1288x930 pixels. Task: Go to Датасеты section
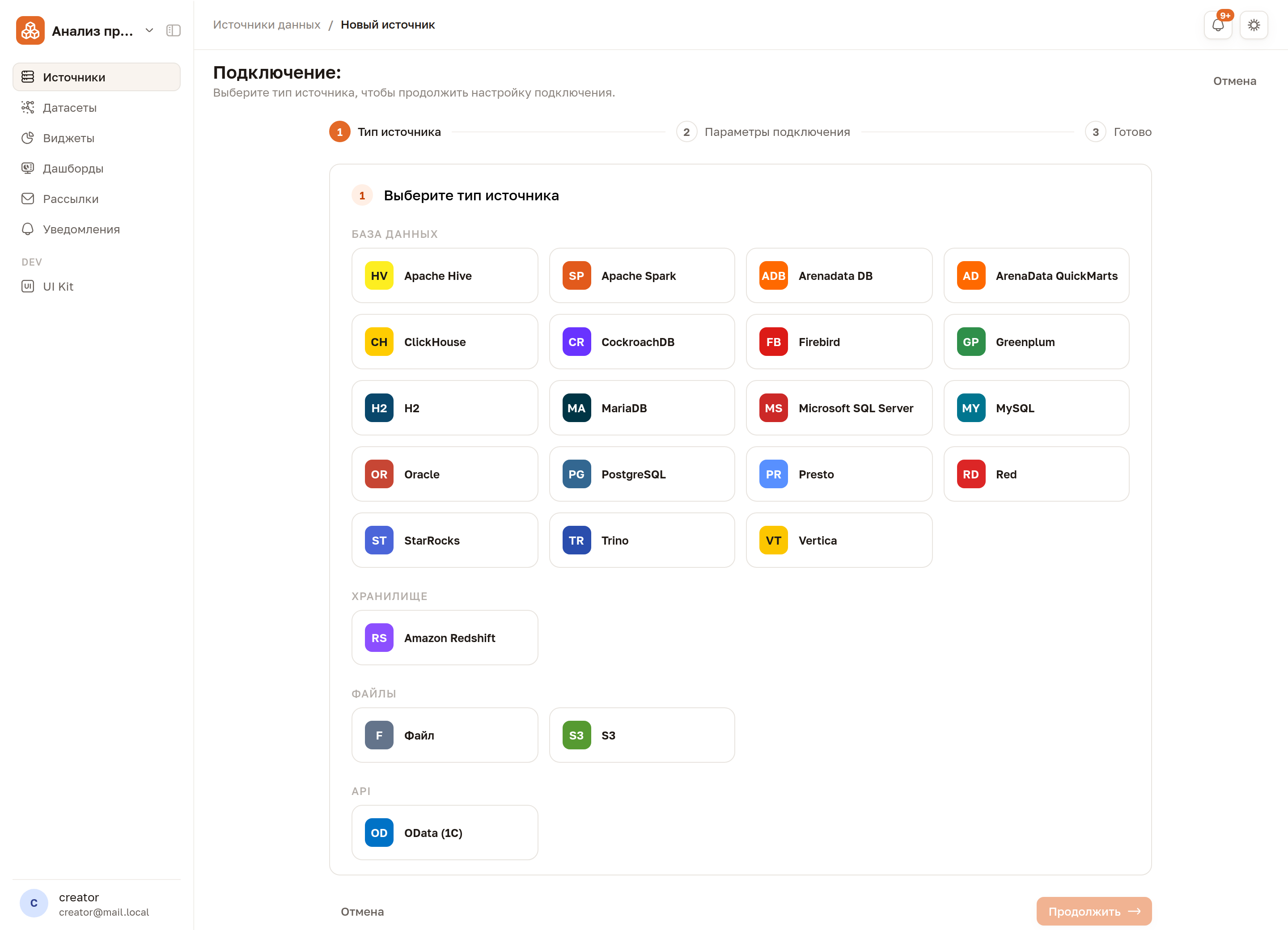click(97, 107)
